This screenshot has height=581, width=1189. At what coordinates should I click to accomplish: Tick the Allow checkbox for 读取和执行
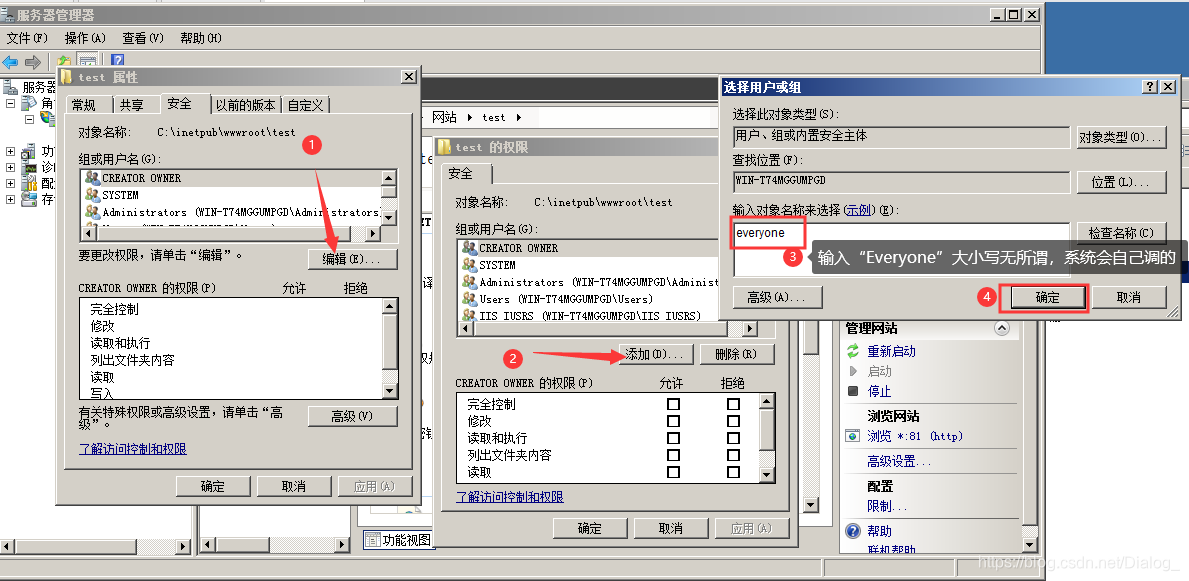click(x=673, y=438)
